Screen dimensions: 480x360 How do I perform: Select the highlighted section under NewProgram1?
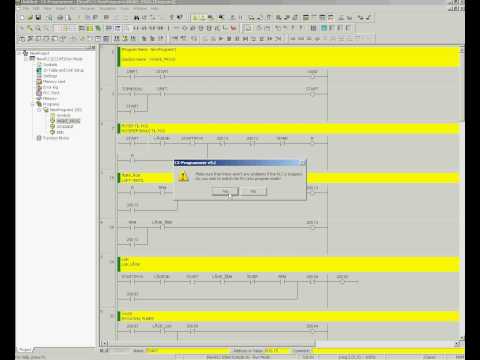[68, 121]
